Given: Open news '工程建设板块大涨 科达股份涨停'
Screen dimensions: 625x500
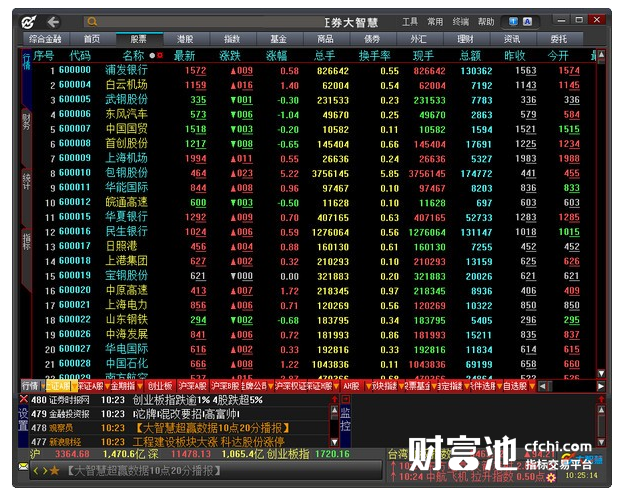Looking at the screenshot, I should tap(208, 442).
